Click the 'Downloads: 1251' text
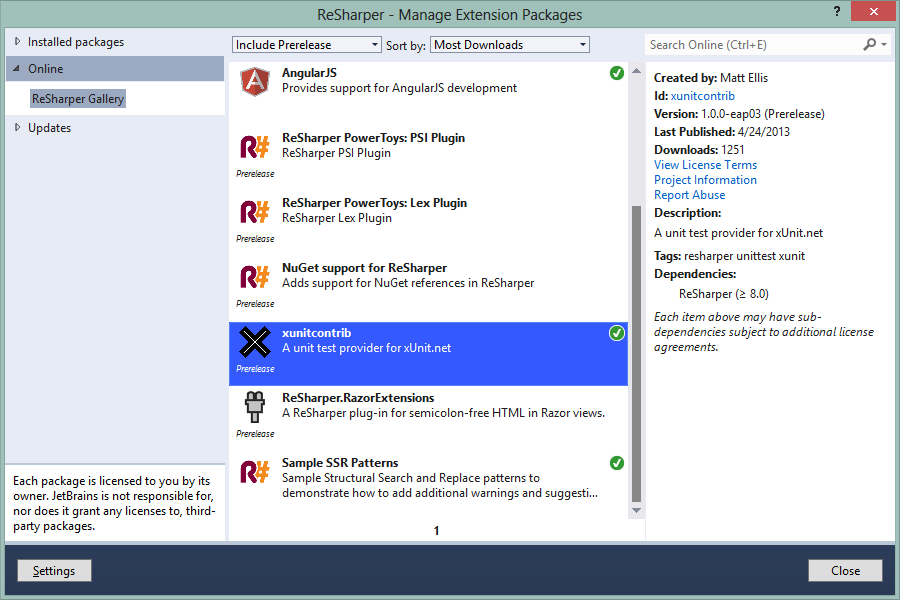Image resolution: width=900 pixels, height=600 pixels. pos(699,150)
